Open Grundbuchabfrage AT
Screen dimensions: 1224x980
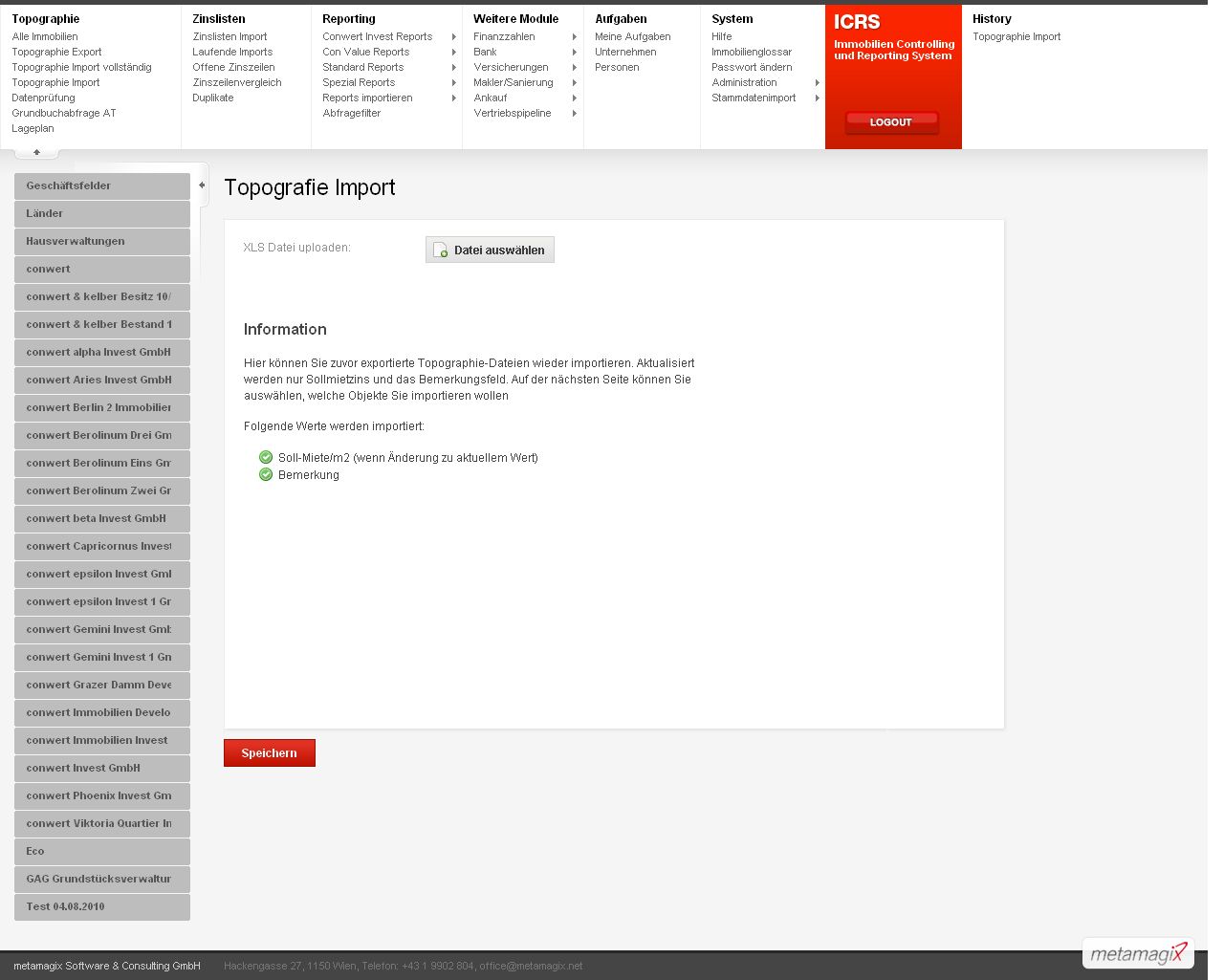64,113
